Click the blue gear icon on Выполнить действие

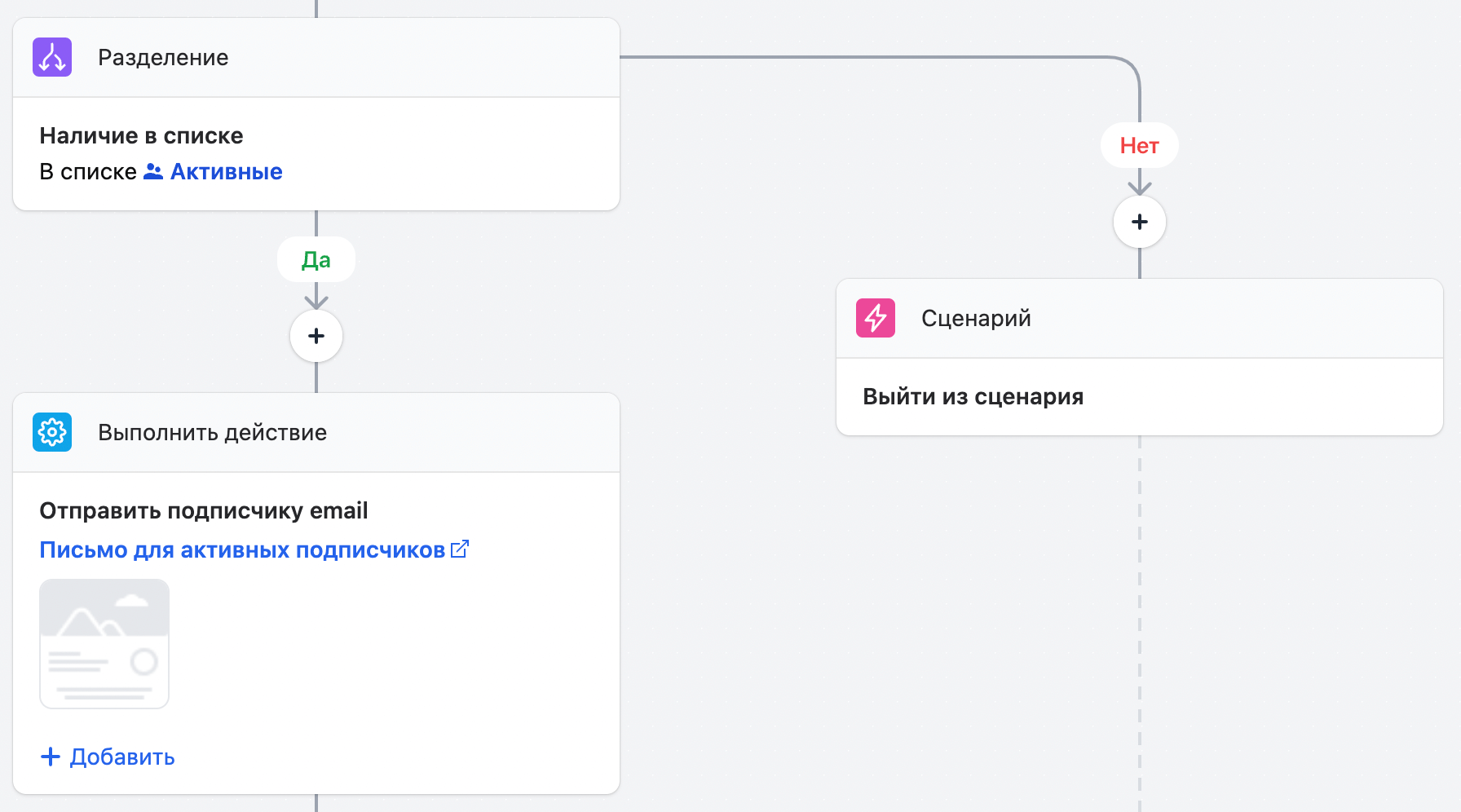pyautogui.click(x=52, y=432)
